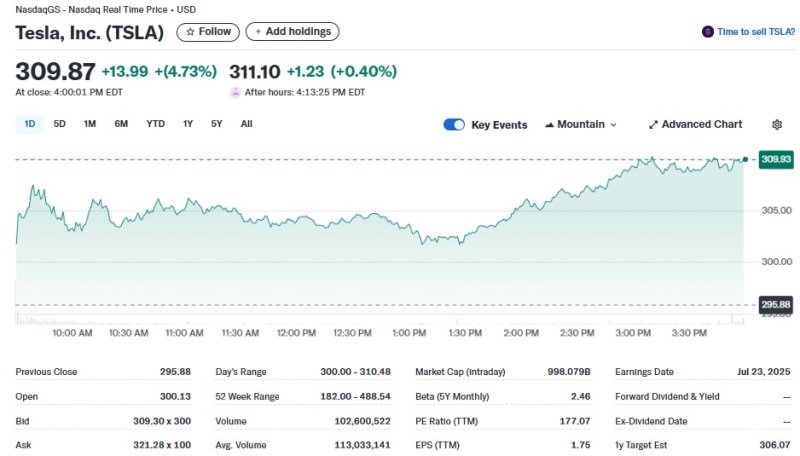Select the 1Y chart range
The width and height of the screenshot is (800, 456).
coord(188,124)
